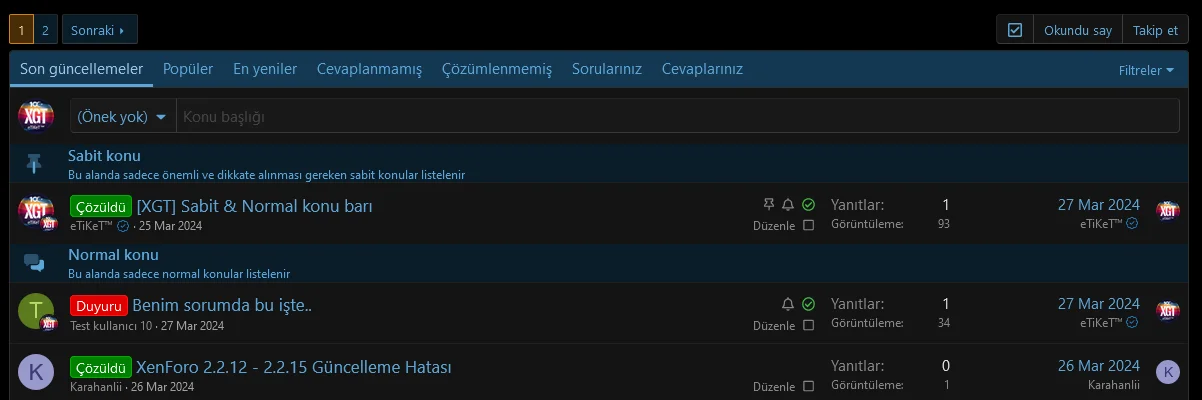1202x400 pixels.
Task: Click the pin icon on the XGT thread
Action: pyautogui.click(x=768, y=204)
